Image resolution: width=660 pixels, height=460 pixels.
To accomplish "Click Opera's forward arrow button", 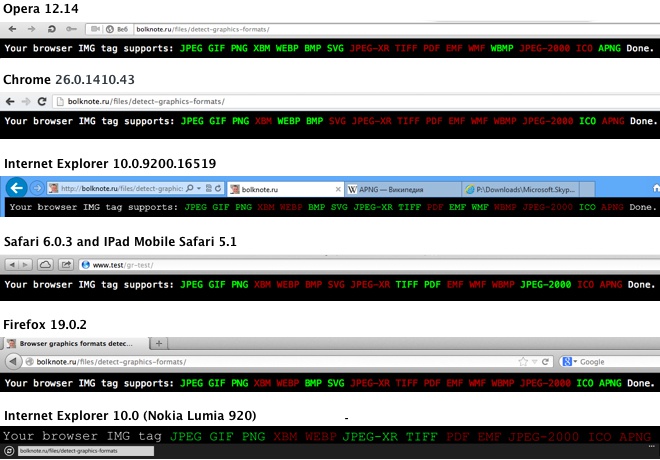I will click(x=32, y=29).
